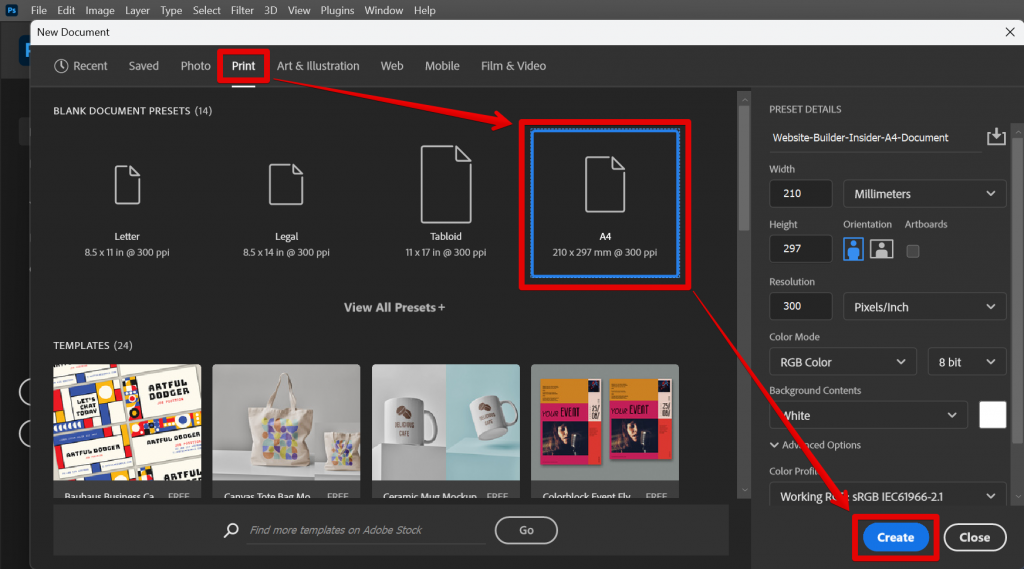Open the Filter menu
This screenshot has height=569, width=1024.
[242, 10]
